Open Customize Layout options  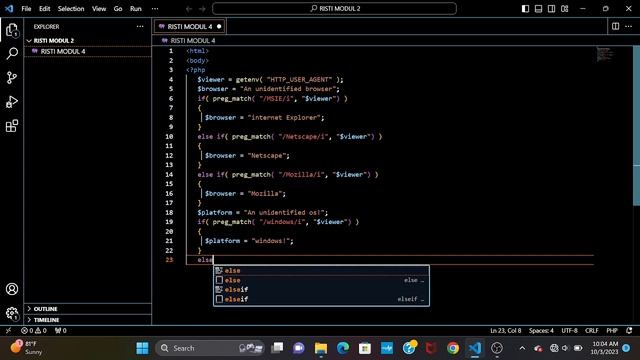(x=564, y=9)
